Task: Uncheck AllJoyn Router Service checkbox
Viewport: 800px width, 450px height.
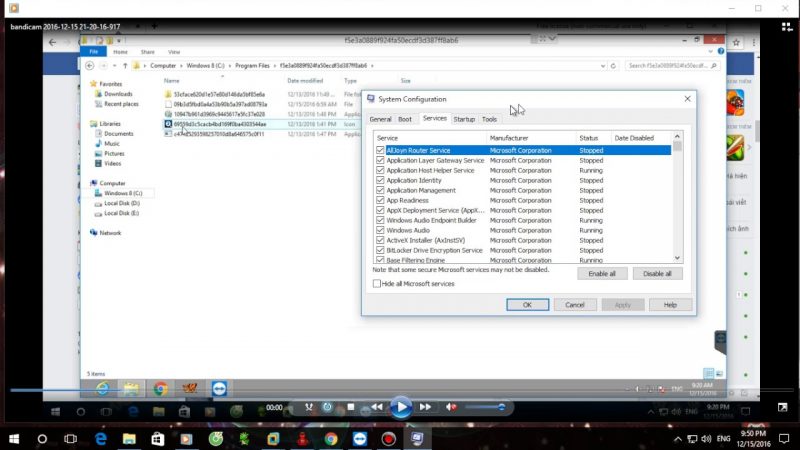Action: (x=380, y=151)
